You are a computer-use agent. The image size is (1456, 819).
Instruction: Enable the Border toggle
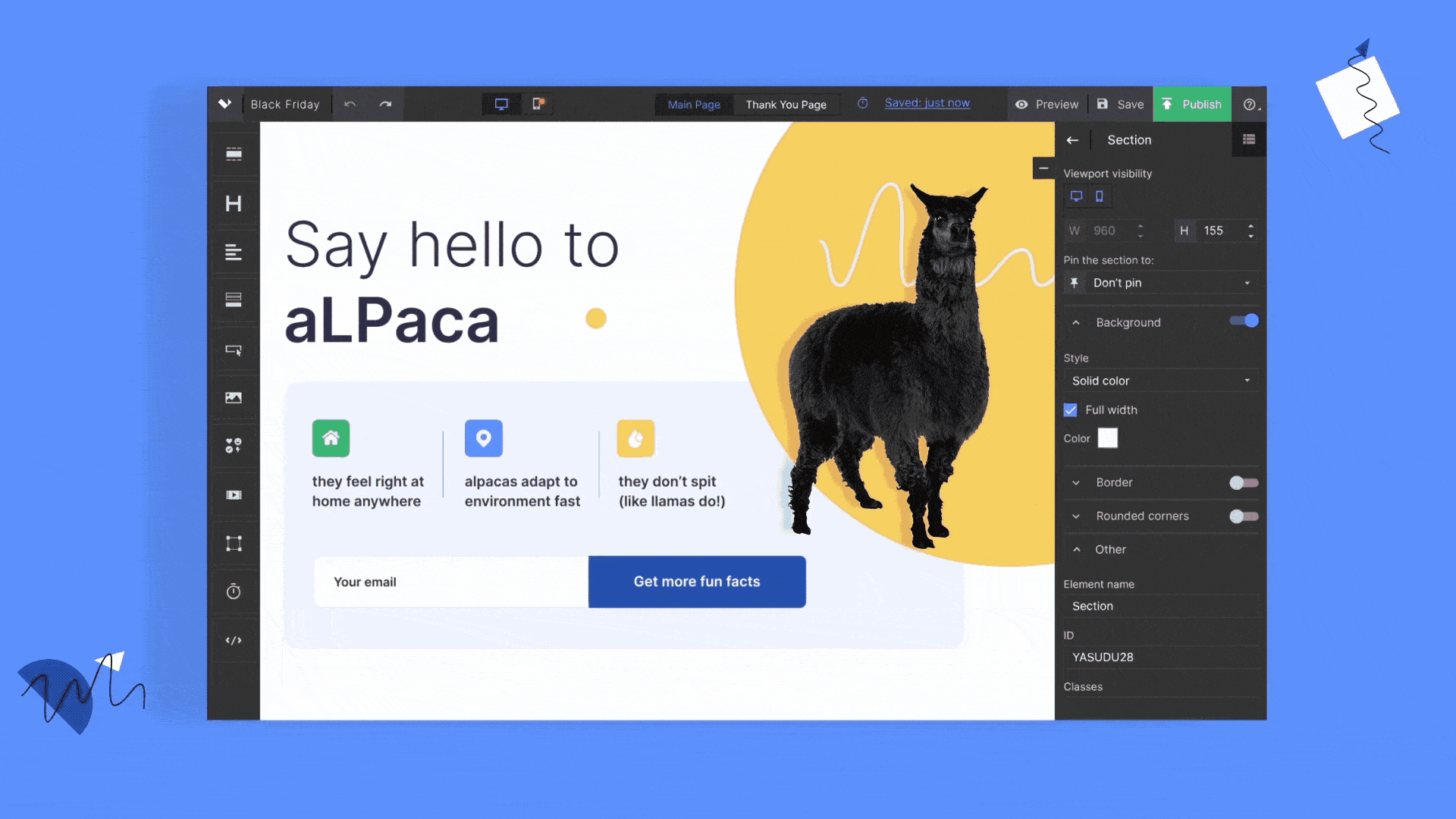click(1244, 482)
